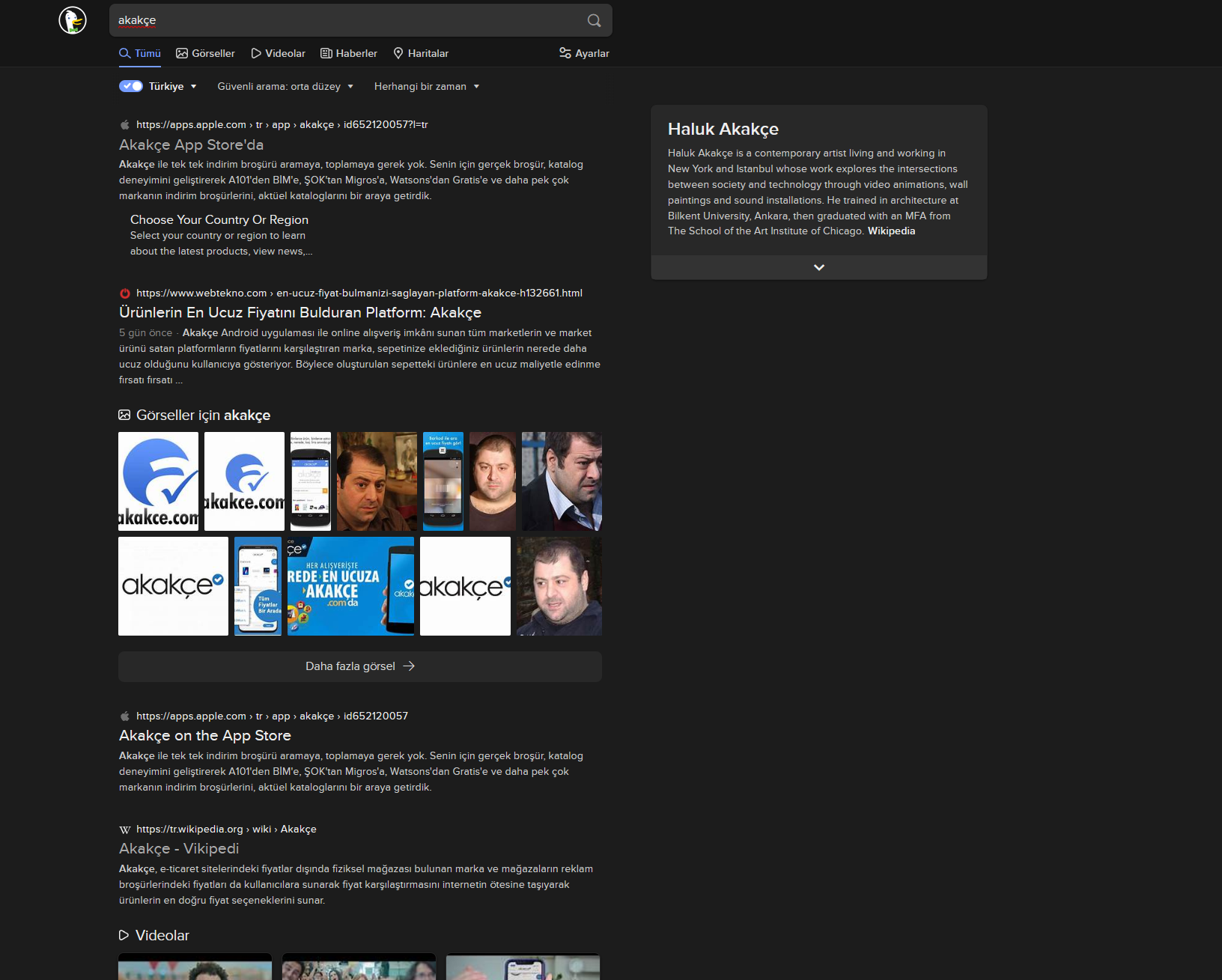Image resolution: width=1222 pixels, height=980 pixels.
Task: Open the 'Herhangi bir zaman' time filter
Action: point(427,86)
